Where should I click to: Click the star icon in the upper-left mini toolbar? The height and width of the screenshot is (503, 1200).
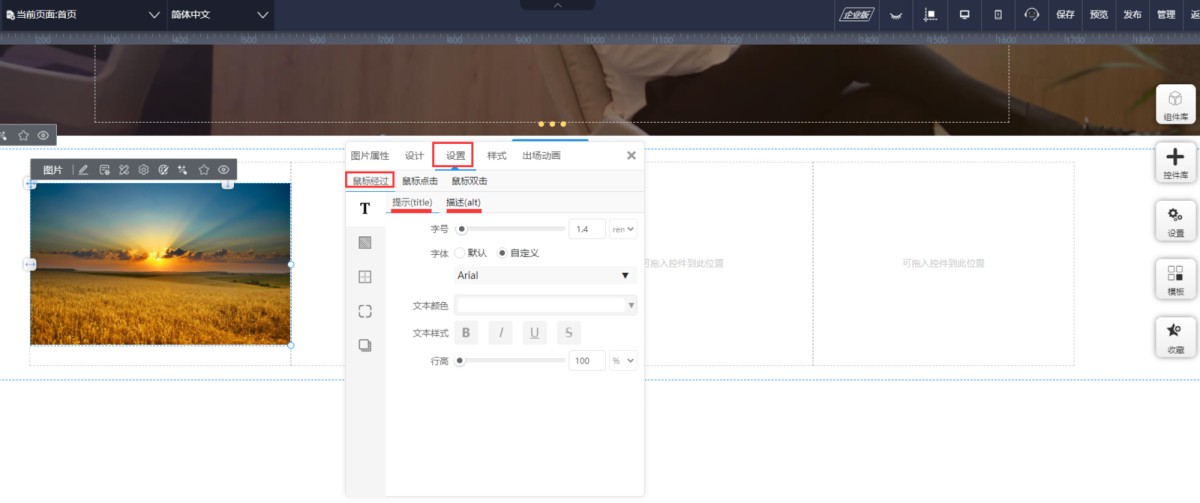[x=24, y=134]
